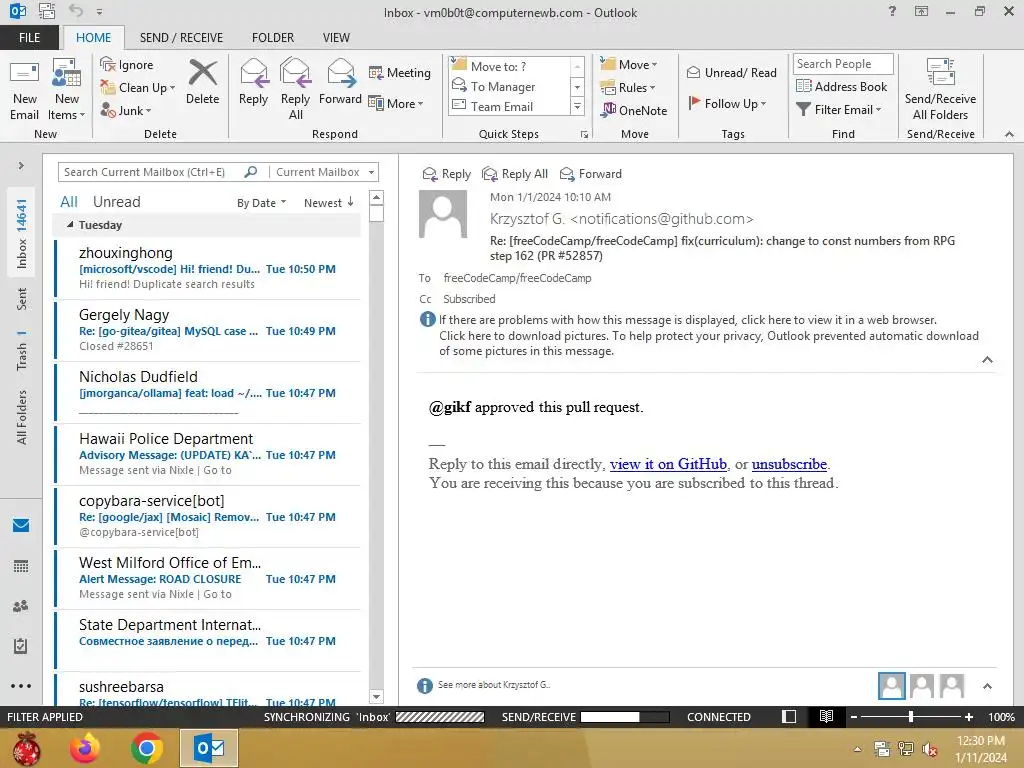This screenshot has height=768, width=1024.
Task: Click the download pictures info bar
Action: [x=709, y=344]
